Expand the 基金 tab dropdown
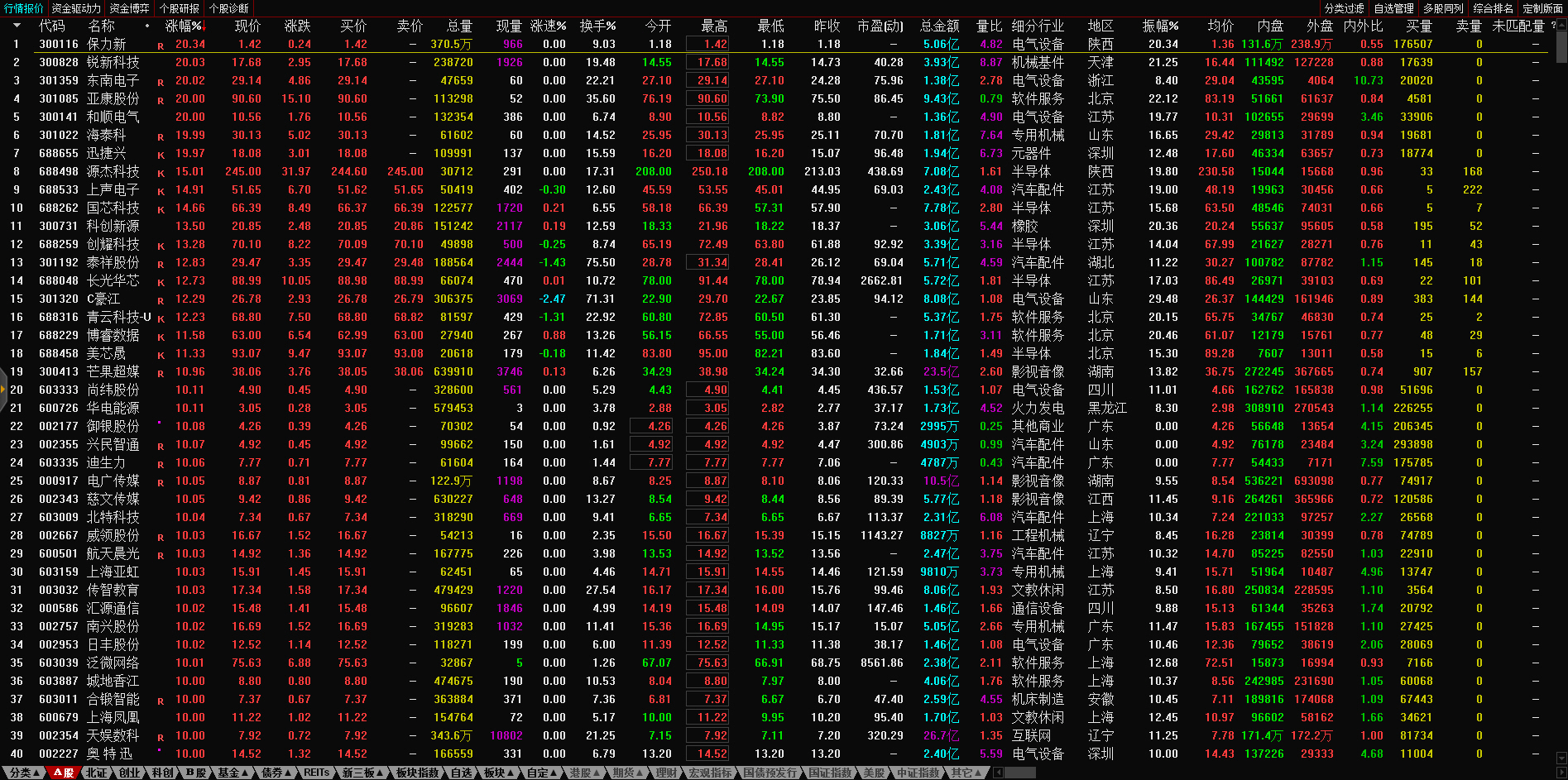This screenshot has width=1568, height=780. pos(233,773)
